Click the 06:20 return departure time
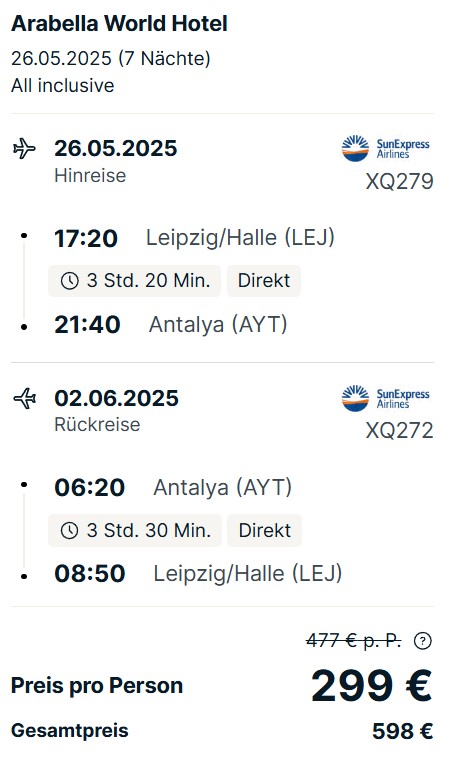Image resolution: width=451 pixels, height=766 pixels. click(89, 488)
